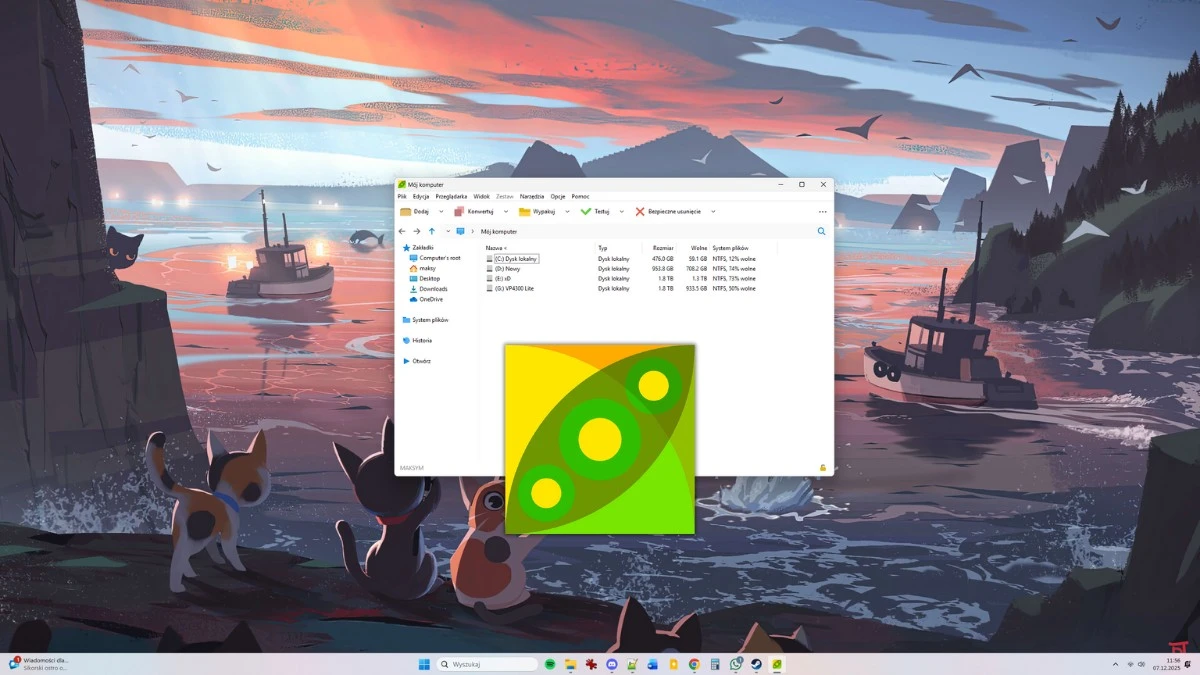Open the Narzędzia menu
The height and width of the screenshot is (675, 1200).
click(x=531, y=196)
